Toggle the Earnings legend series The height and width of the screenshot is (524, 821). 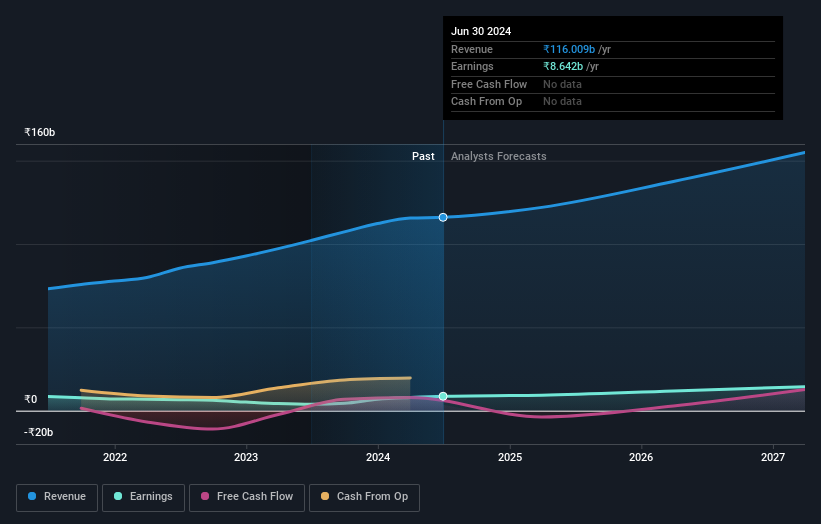[x=143, y=497]
